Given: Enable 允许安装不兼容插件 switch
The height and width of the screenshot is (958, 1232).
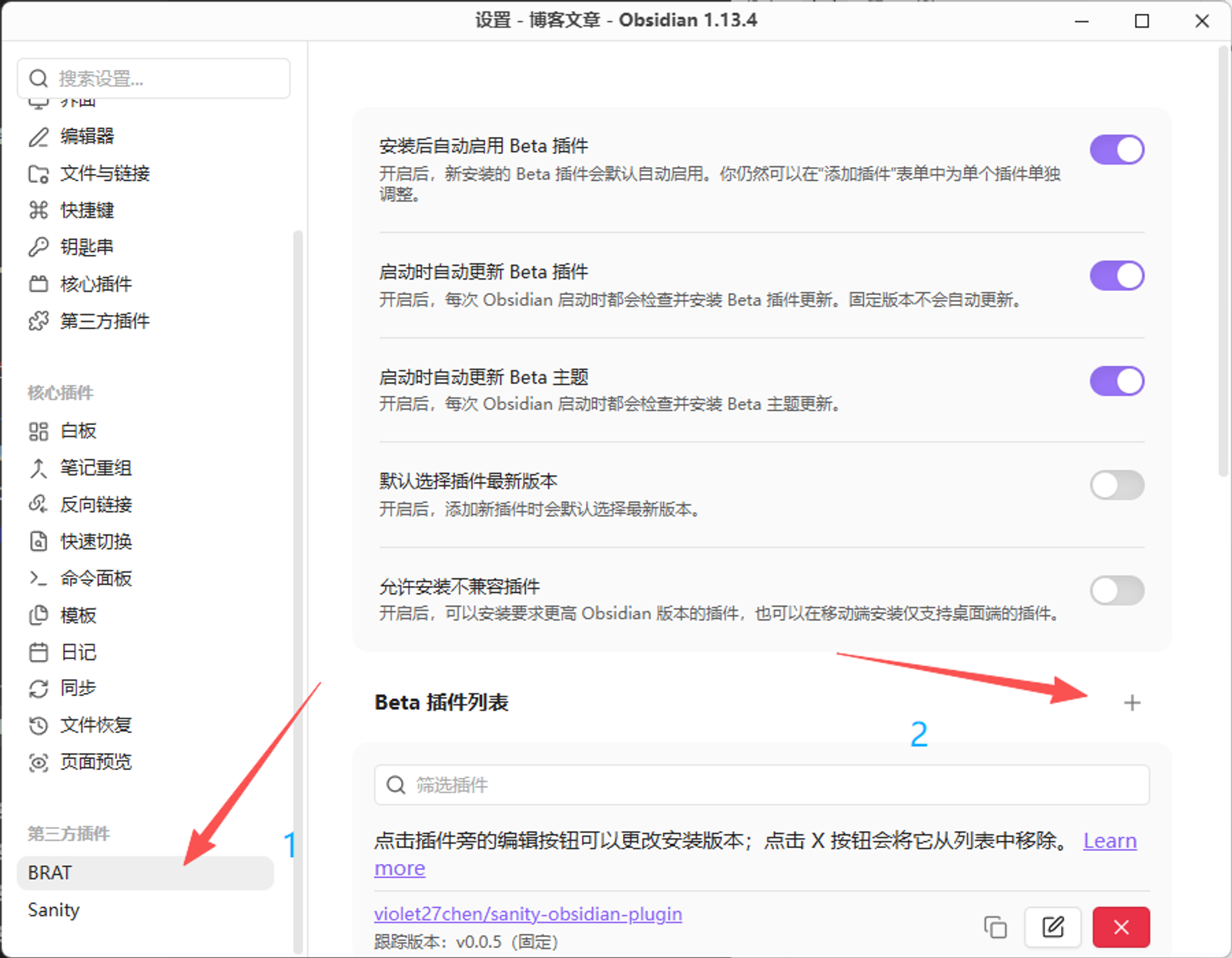Looking at the screenshot, I should pos(1116,591).
